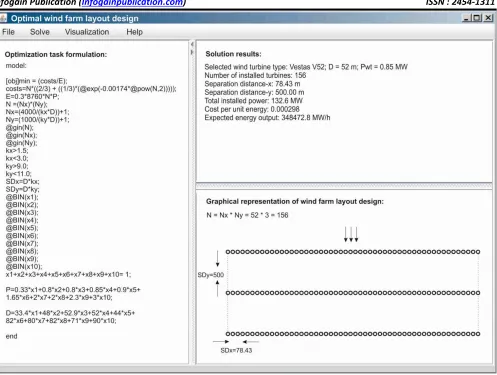Image resolution: width=497 pixels, height=375 pixels.
Task: Click the 'Selected wind turbine type: Vestas V52' line
Action: pos(306,67)
